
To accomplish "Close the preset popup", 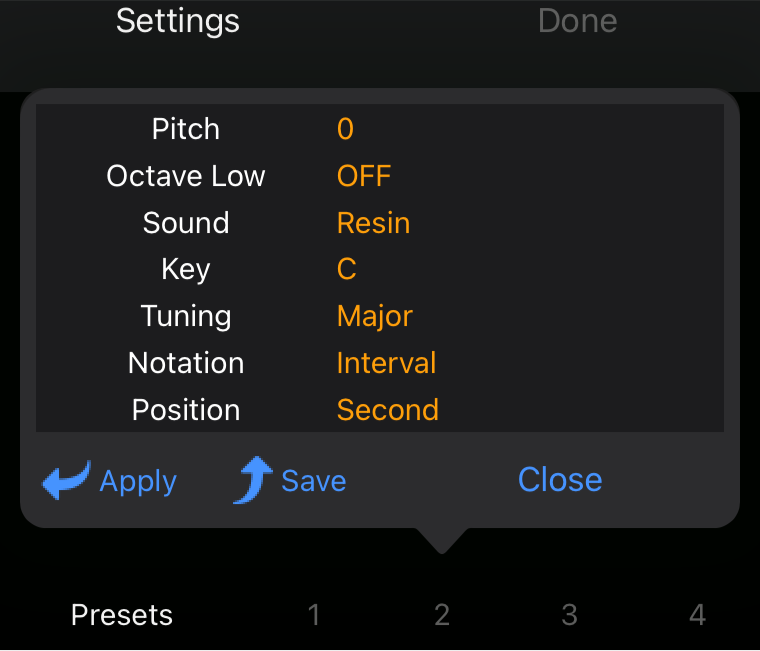I will [559, 480].
